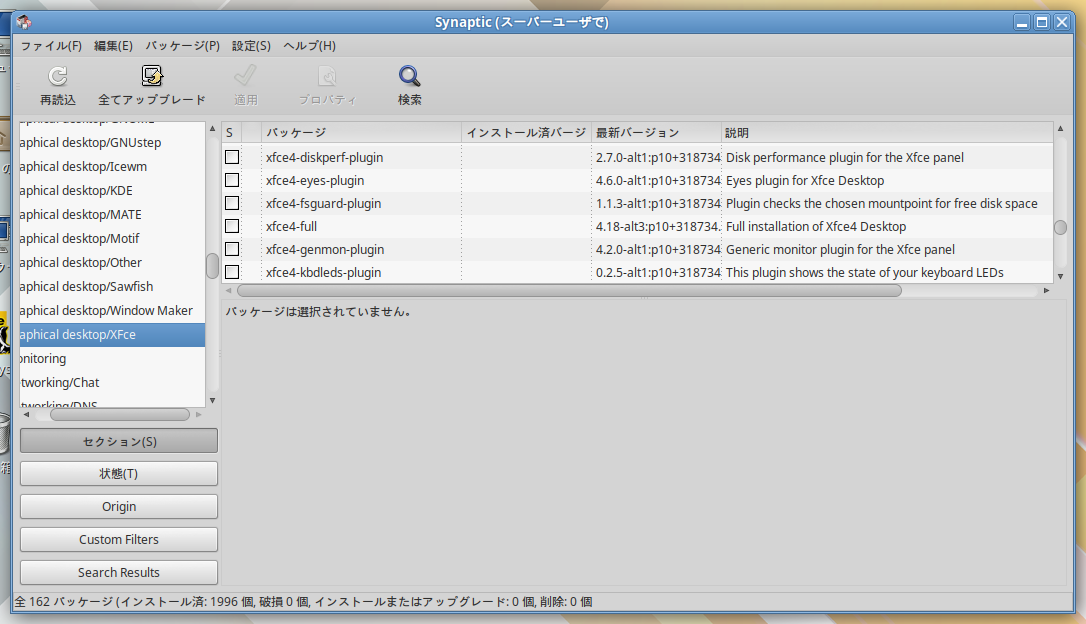The height and width of the screenshot is (624, 1086).
Task: Click the package list scroll-left arrow
Action: tap(229, 291)
